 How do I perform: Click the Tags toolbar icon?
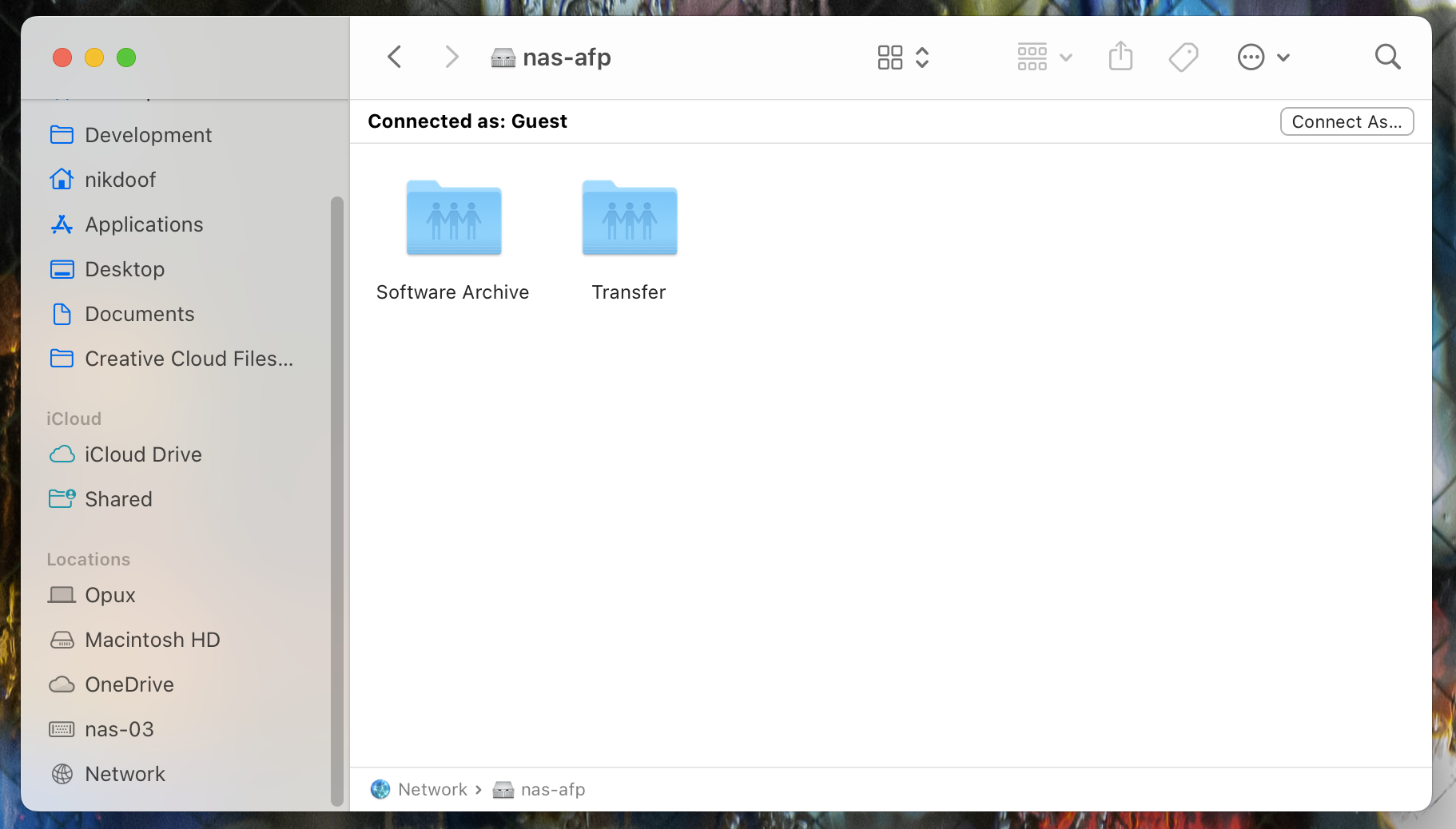tap(1183, 58)
